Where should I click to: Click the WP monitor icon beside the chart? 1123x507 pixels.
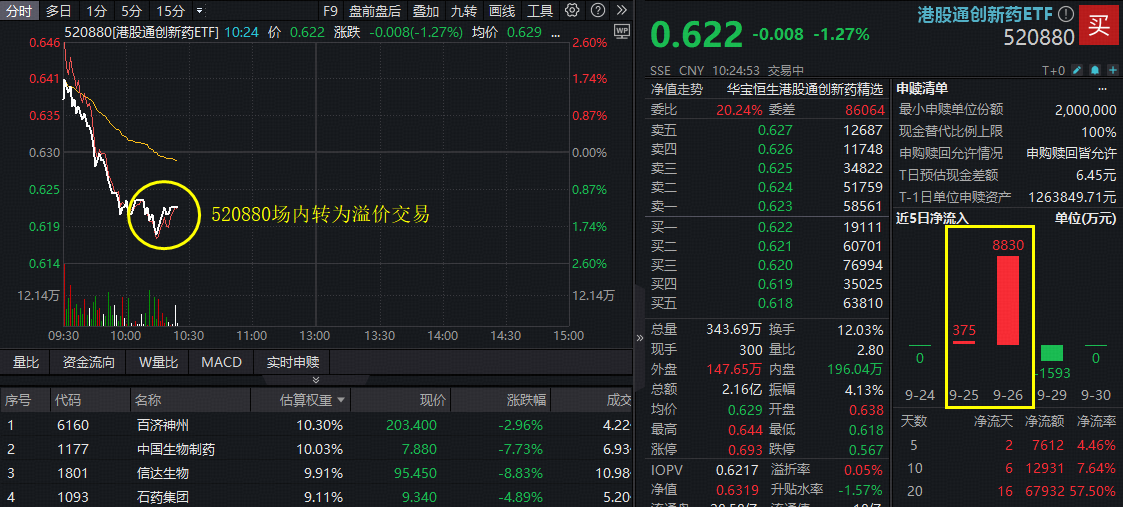pos(621,32)
